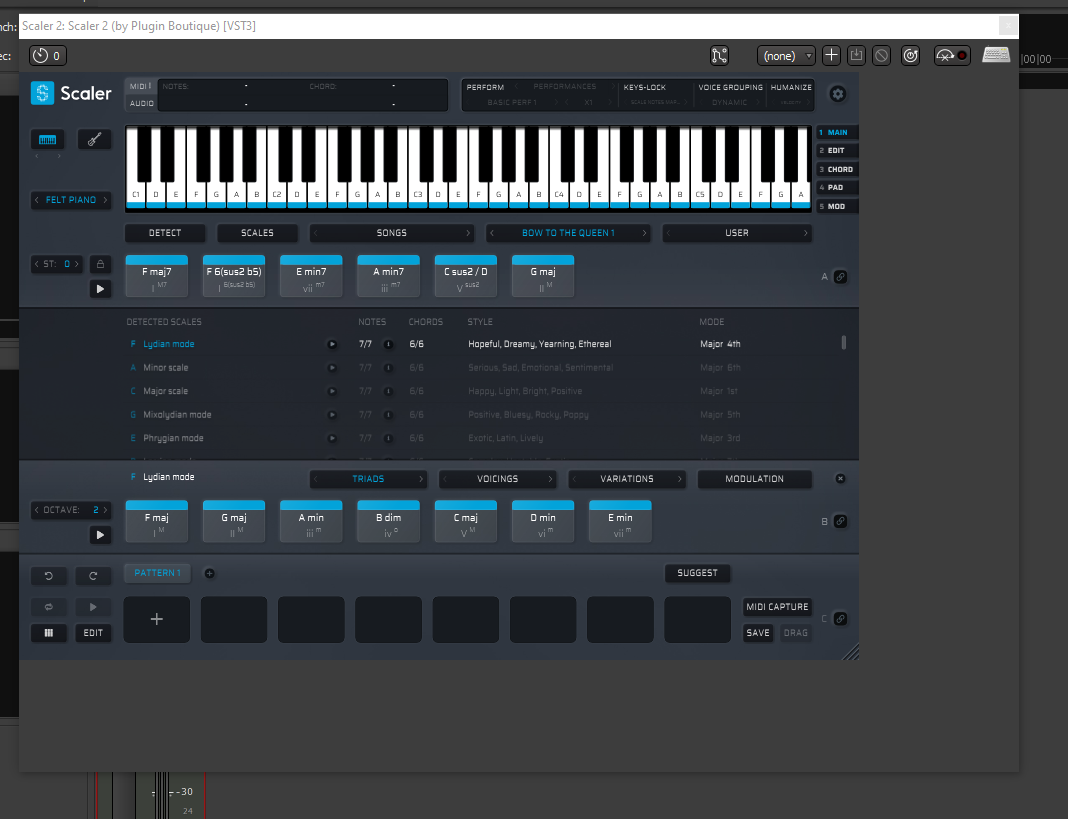Go to next Felt Piano sound
The width and height of the screenshot is (1068, 819).
coord(105,200)
